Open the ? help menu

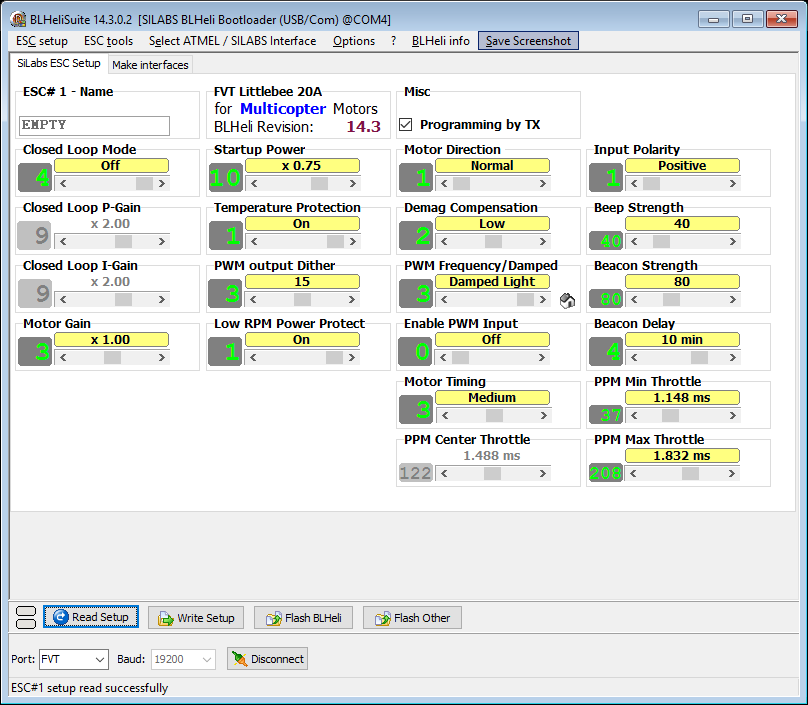(x=393, y=41)
